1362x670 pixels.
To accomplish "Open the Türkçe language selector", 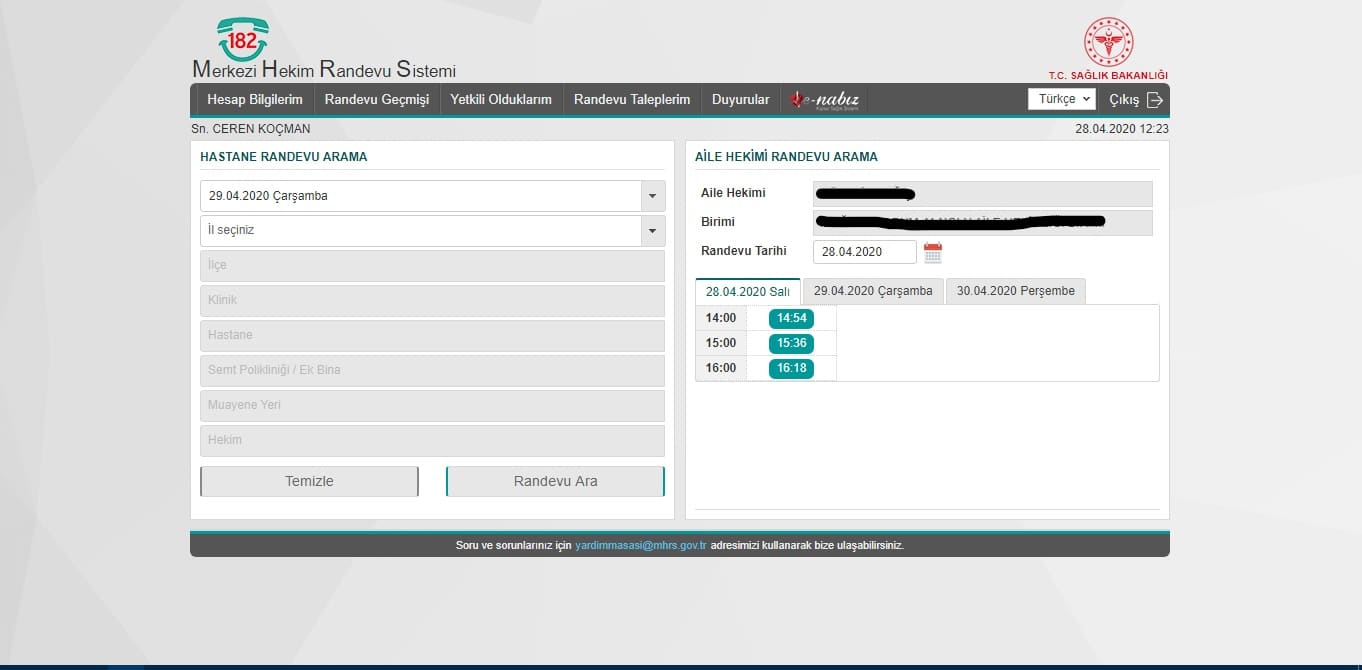I will coord(1061,100).
